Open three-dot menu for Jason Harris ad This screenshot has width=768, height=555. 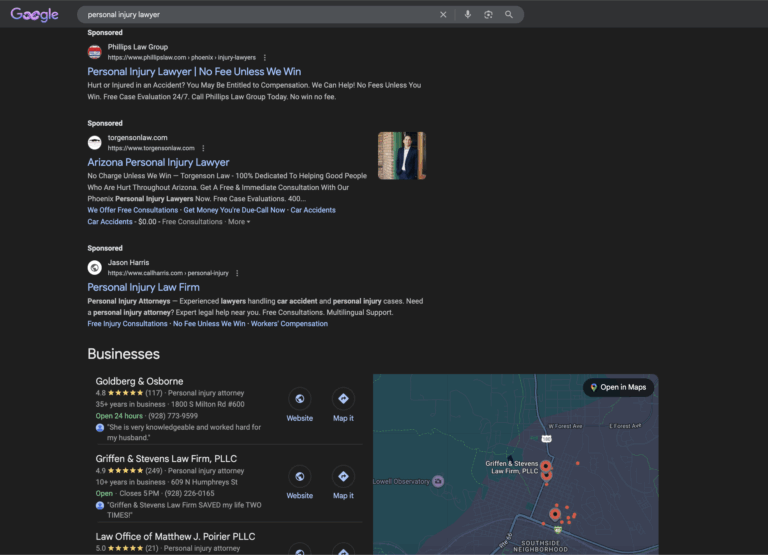click(x=237, y=273)
